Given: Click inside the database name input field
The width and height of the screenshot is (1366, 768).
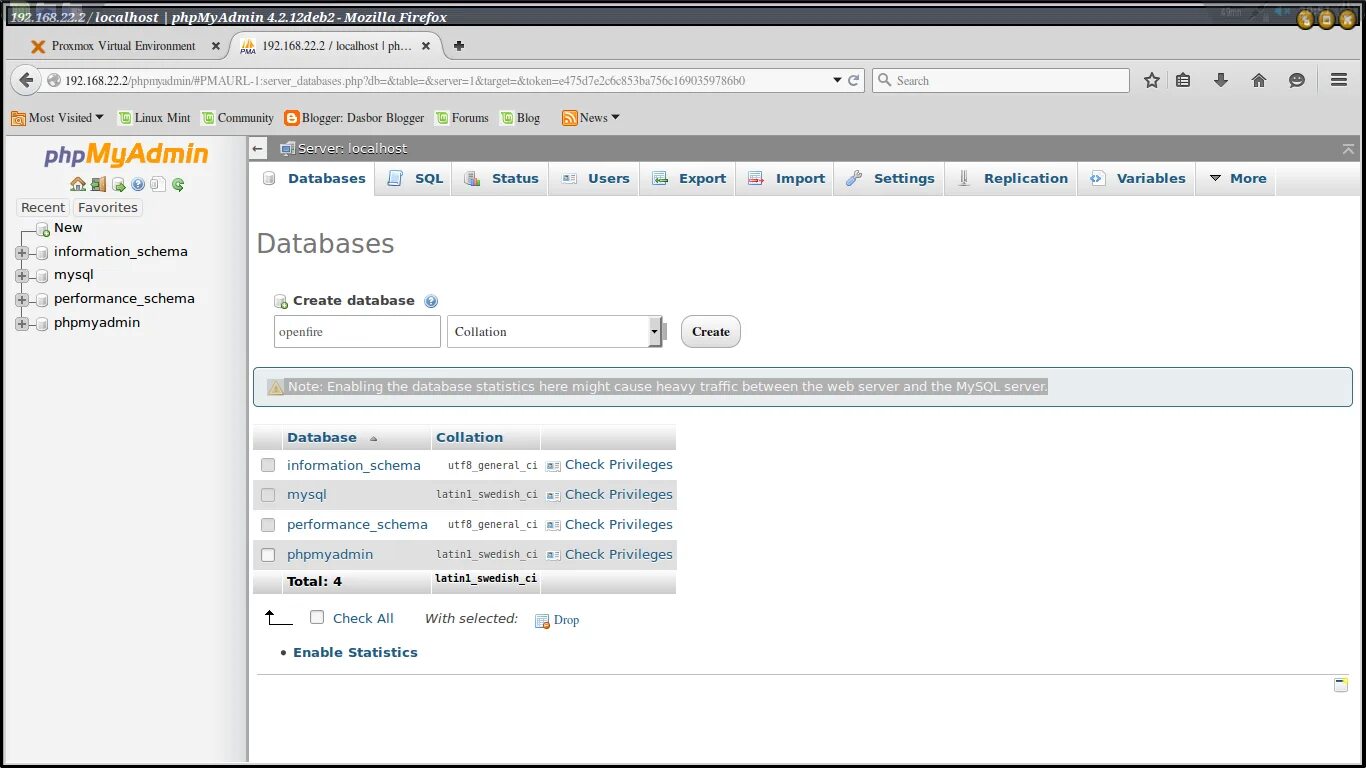Looking at the screenshot, I should click(x=356, y=331).
